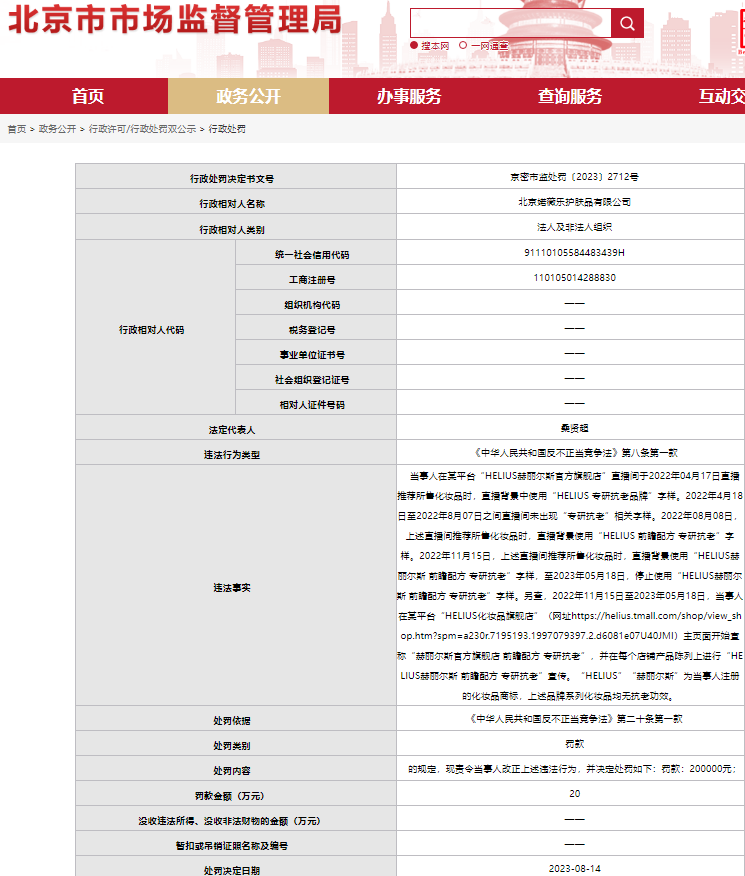Click the magnifier search button
The width and height of the screenshot is (745, 876).
pyautogui.click(x=627, y=23)
